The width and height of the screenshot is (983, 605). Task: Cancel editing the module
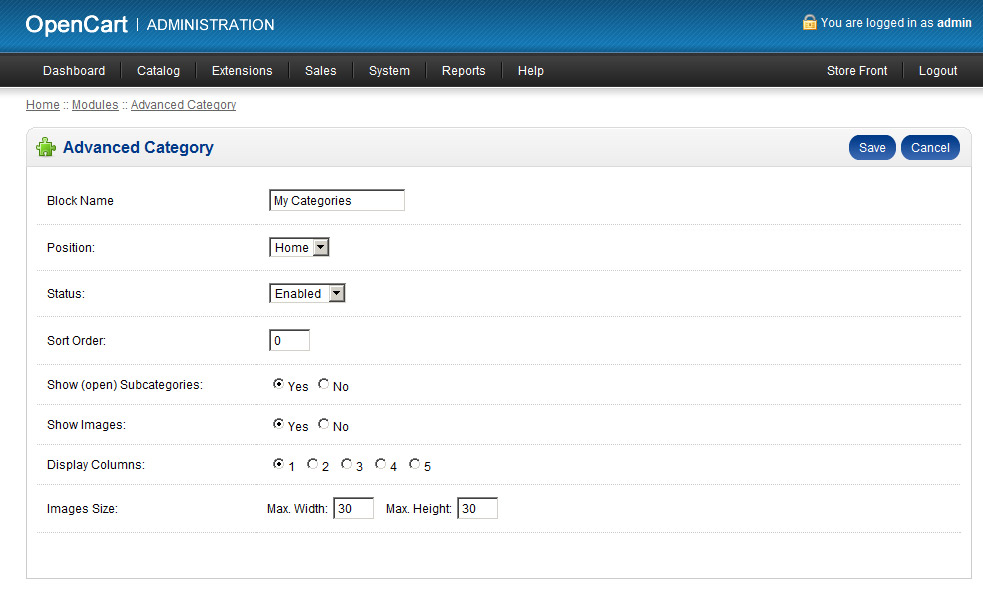[930, 147]
